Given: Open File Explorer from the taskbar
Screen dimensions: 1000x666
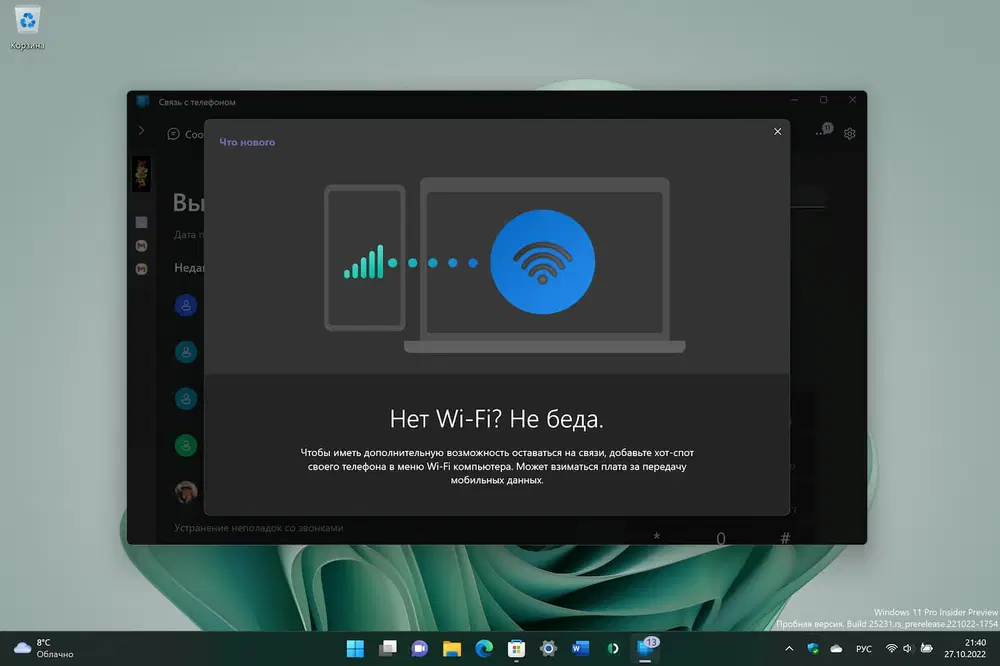Looking at the screenshot, I should click(452, 649).
